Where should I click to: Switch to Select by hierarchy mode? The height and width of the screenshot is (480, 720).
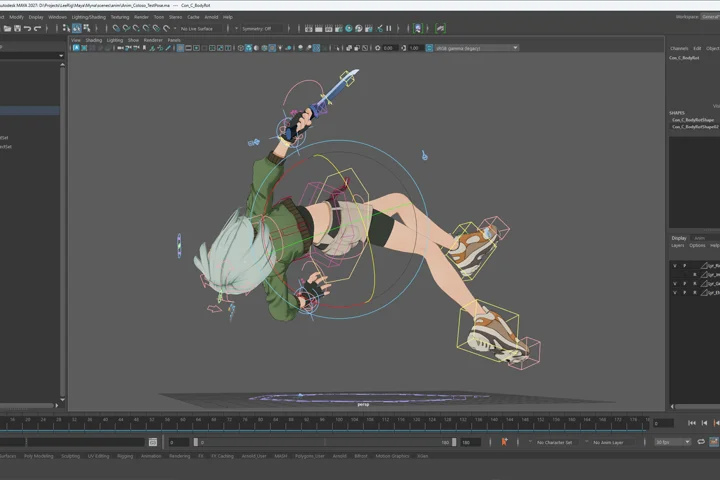tap(66, 28)
